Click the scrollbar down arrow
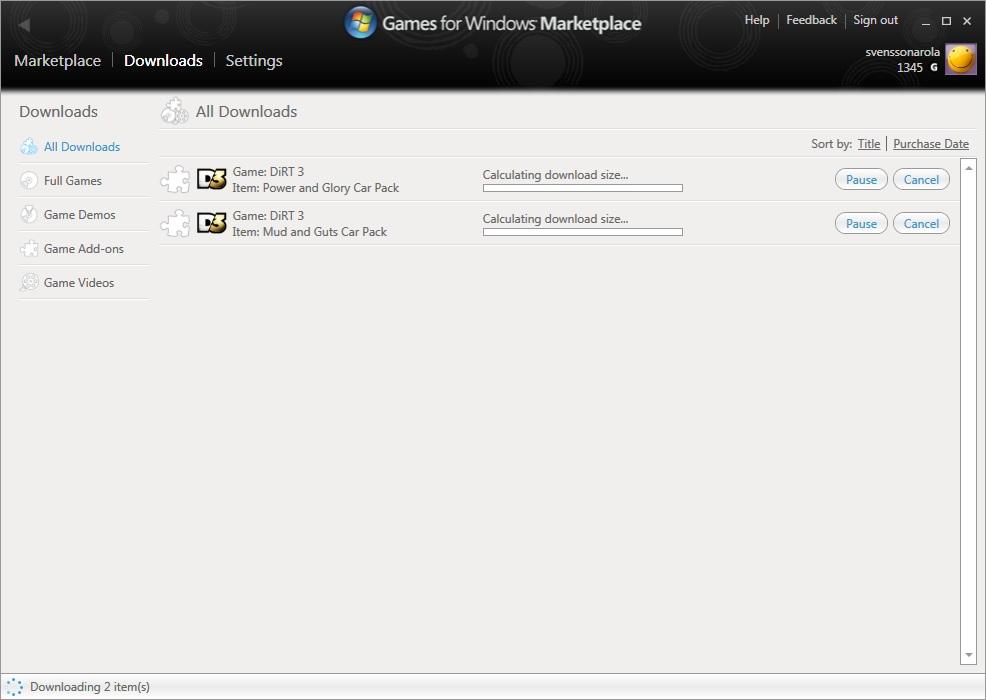Screen dimensions: 986x700 tap(968, 655)
